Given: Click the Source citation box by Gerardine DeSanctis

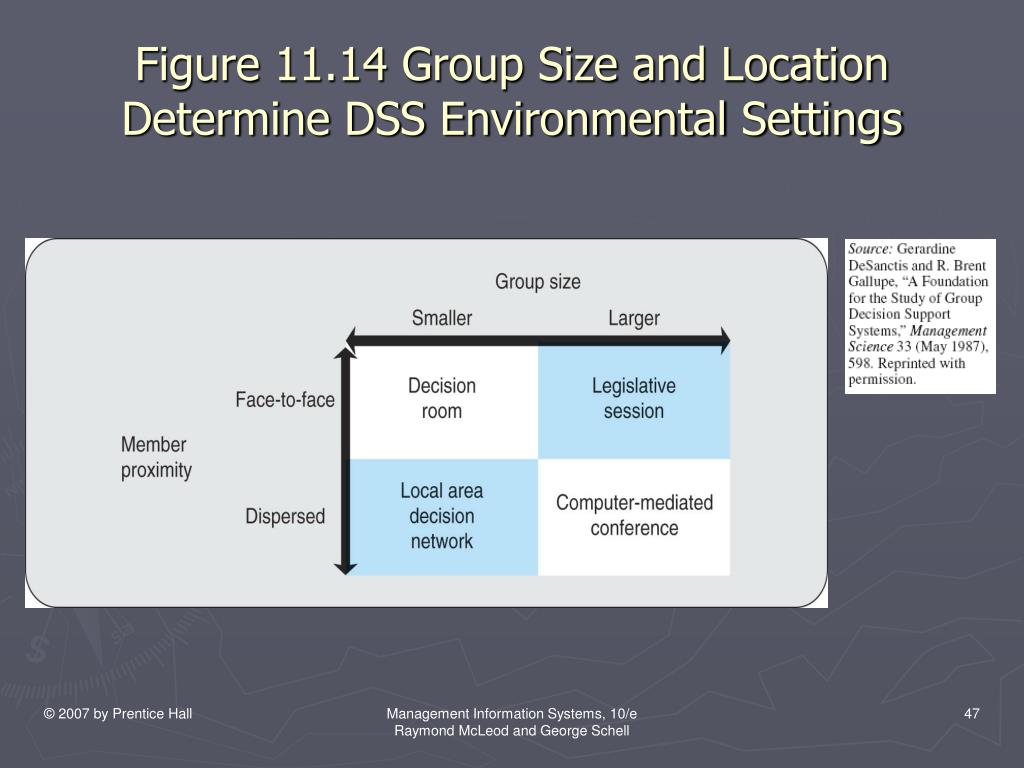Looking at the screenshot, I should coord(920,316).
